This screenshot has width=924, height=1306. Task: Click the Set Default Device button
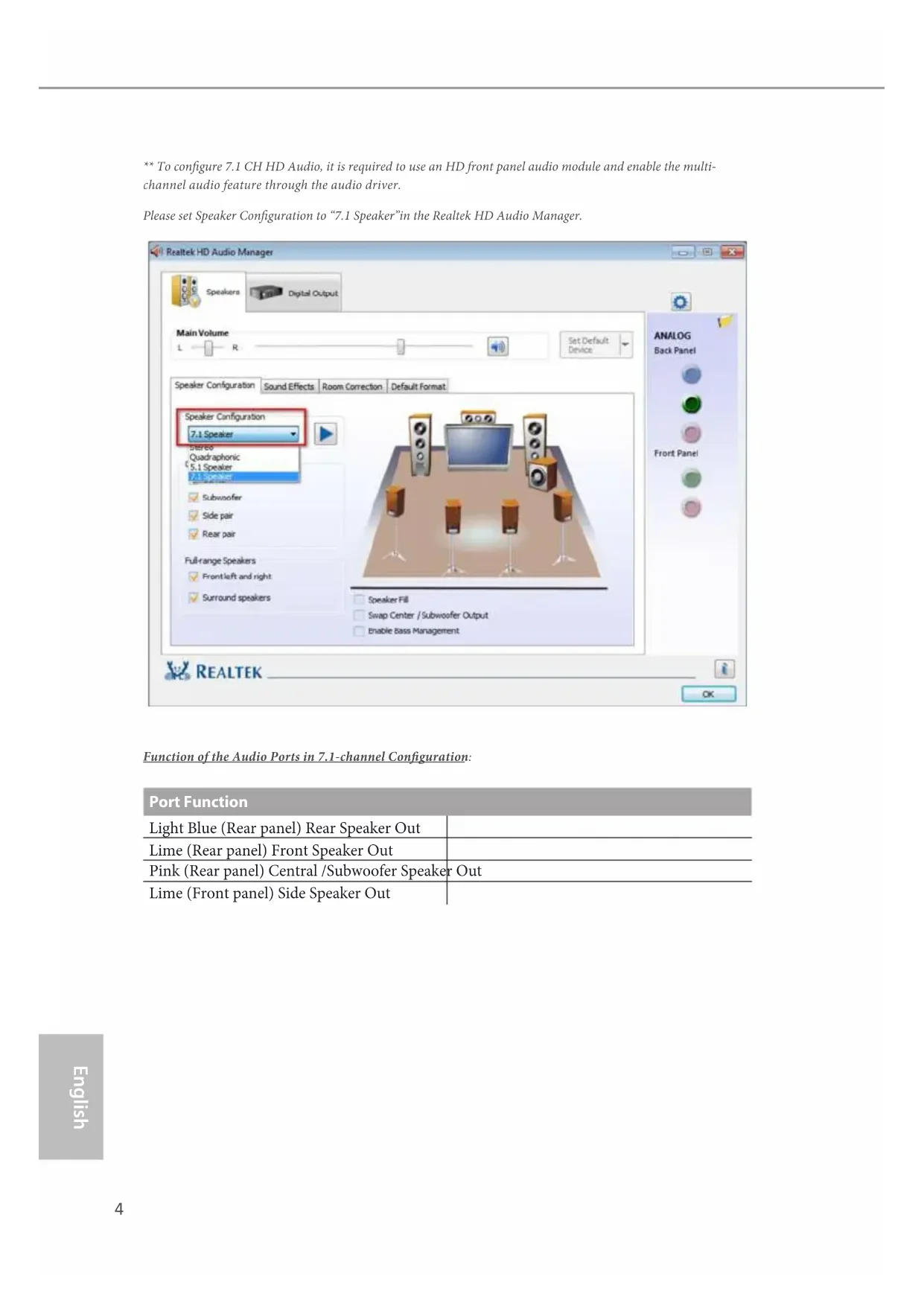tap(588, 345)
